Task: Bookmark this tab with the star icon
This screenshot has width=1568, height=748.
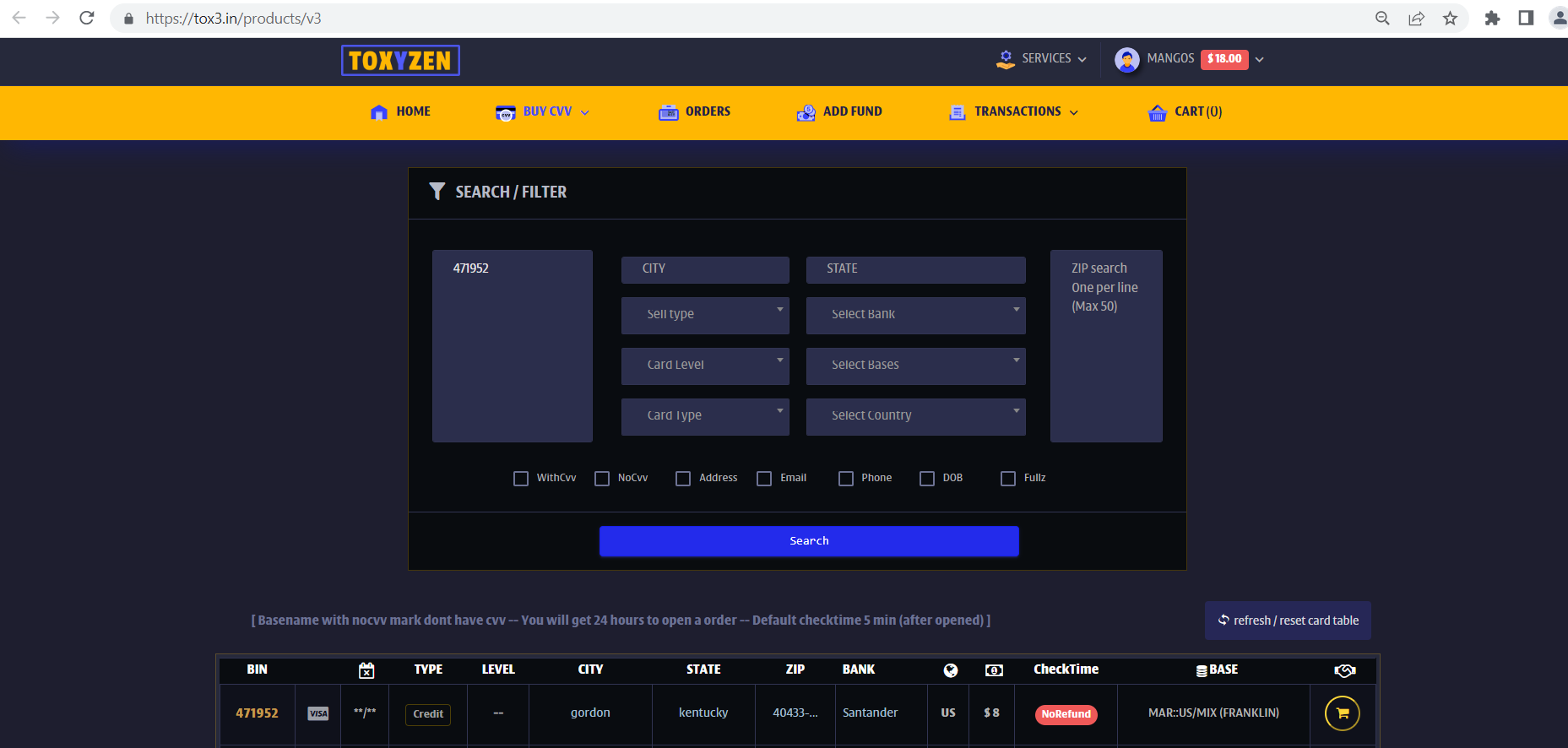Action: pos(1450,18)
